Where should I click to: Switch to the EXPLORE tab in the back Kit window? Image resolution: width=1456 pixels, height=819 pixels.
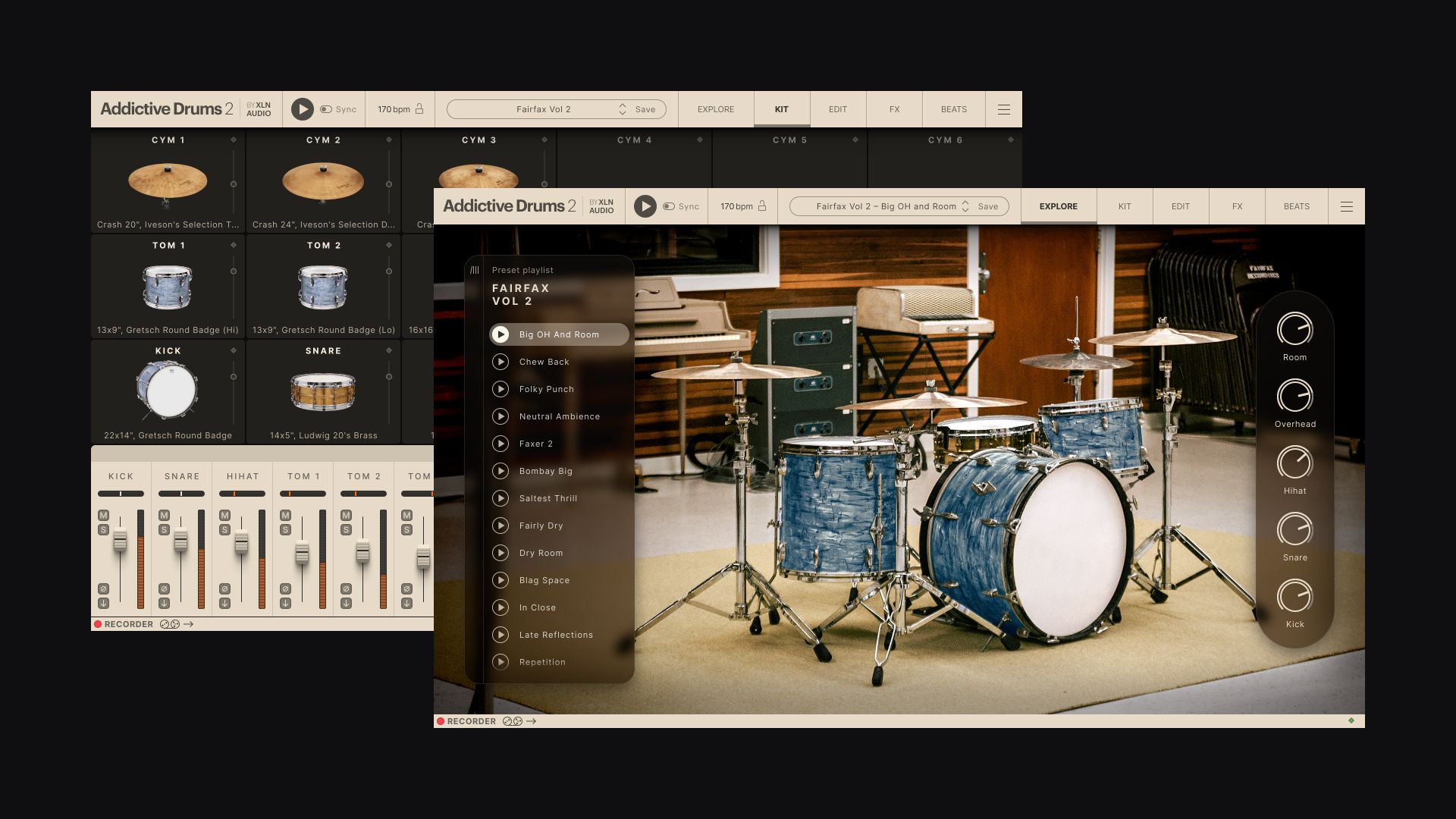[x=716, y=109]
